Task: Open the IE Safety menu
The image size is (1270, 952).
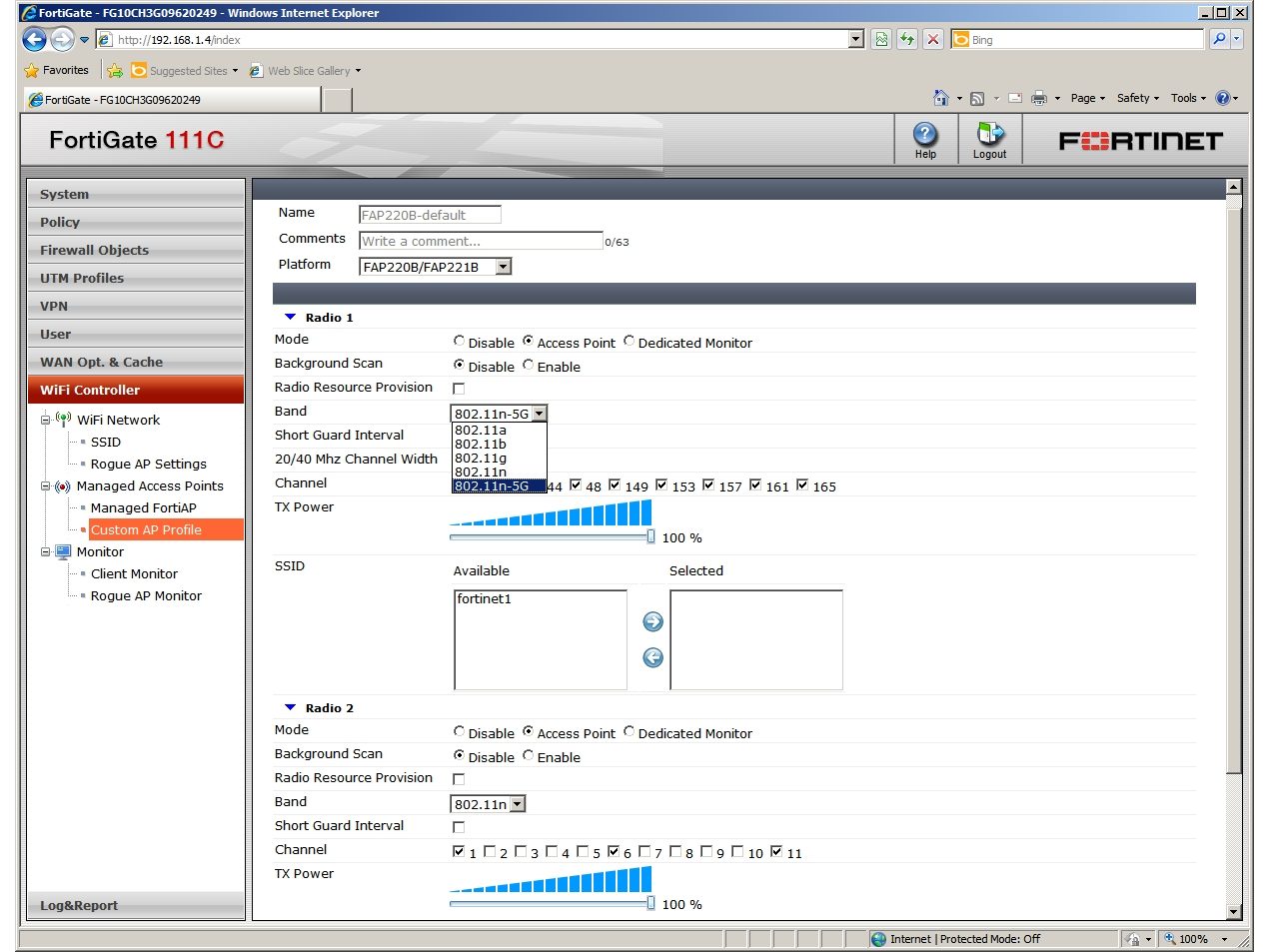Action: (x=1137, y=98)
